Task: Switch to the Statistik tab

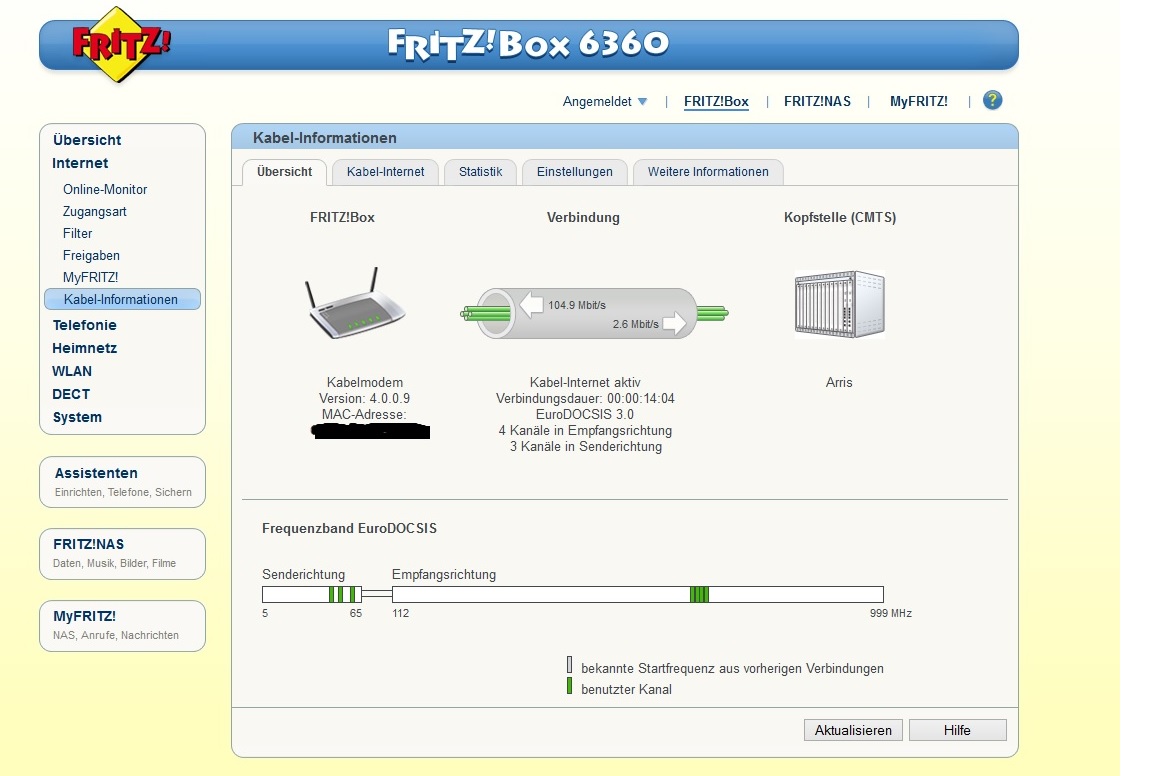Action: (x=480, y=172)
